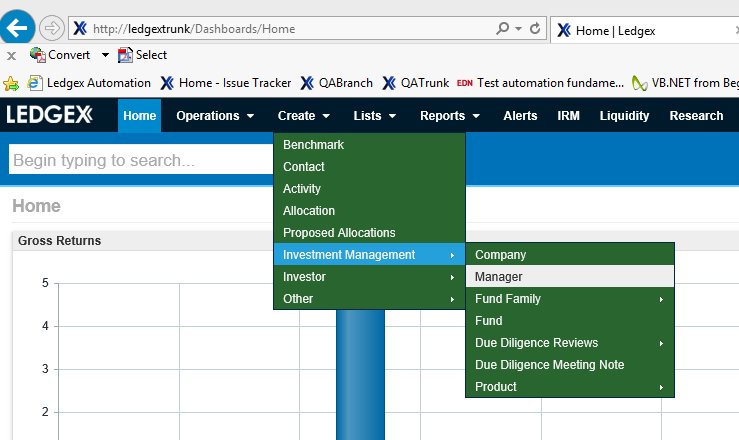739x440 pixels.
Task: Open the Operations menu
Action: 215,115
